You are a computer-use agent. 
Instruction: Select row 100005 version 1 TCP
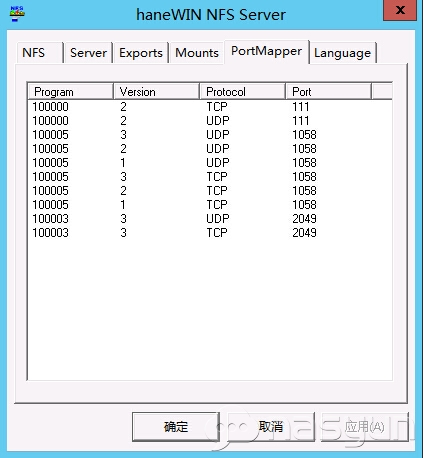click(210, 205)
